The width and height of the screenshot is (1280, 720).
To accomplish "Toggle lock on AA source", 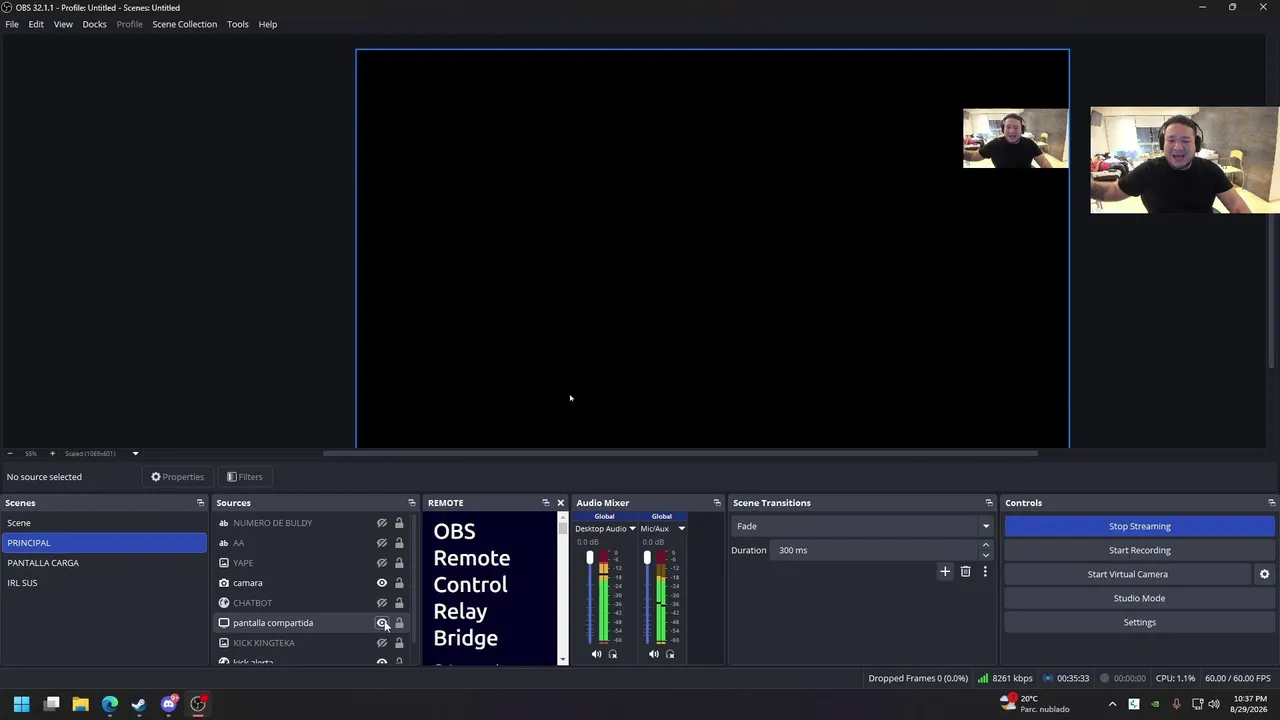I will coord(399,543).
